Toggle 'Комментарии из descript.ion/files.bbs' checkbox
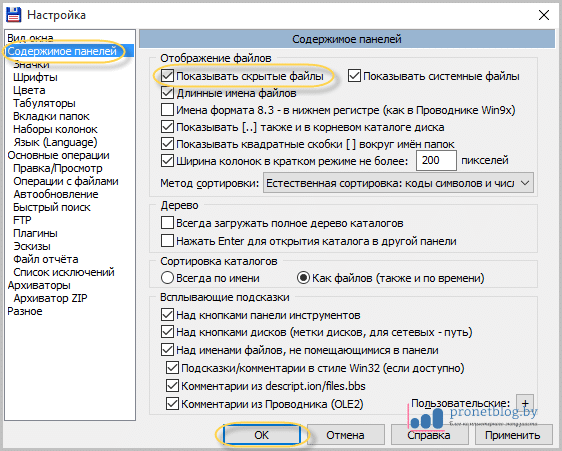This screenshot has width=562, height=451. click(x=172, y=386)
